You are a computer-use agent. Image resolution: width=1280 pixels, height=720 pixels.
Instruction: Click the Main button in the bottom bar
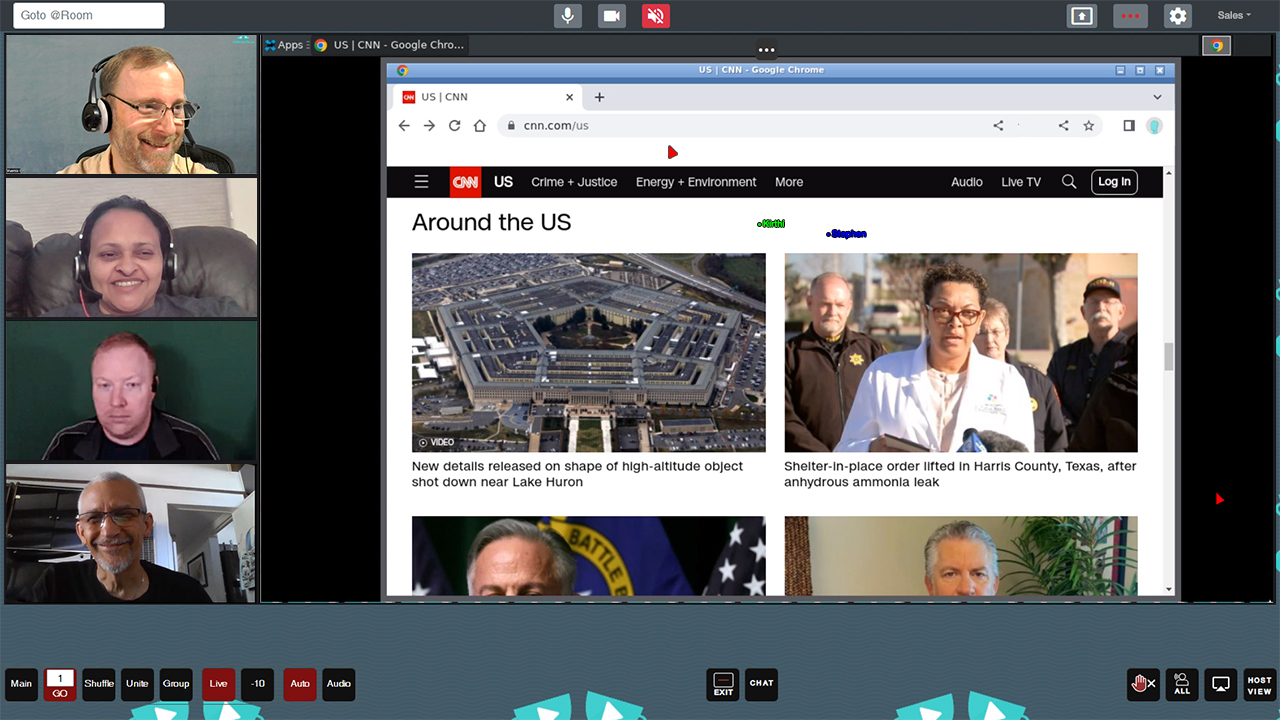21,684
